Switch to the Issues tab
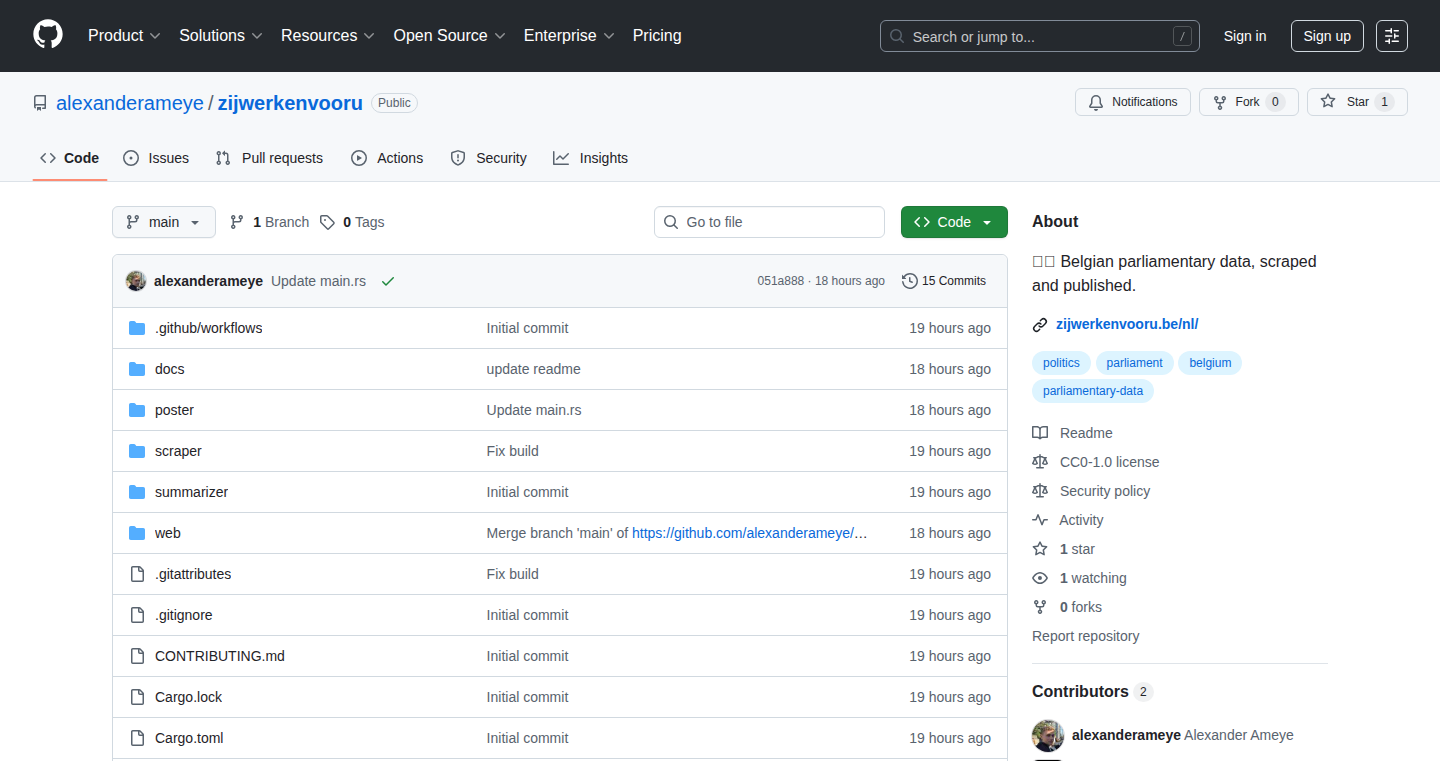Image resolution: width=1440 pixels, height=761 pixels. point(156,158)
